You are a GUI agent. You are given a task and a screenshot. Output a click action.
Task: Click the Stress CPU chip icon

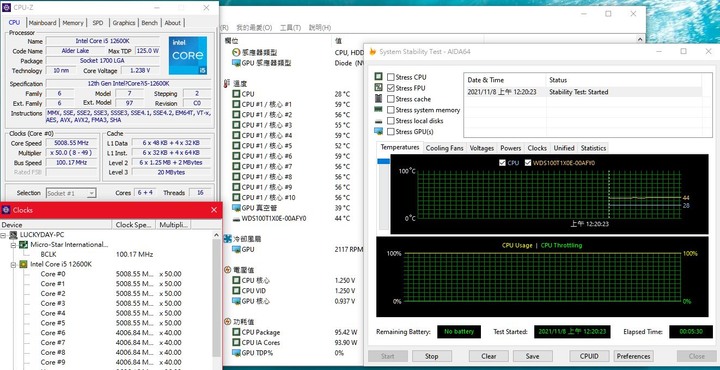pos(378,76)
